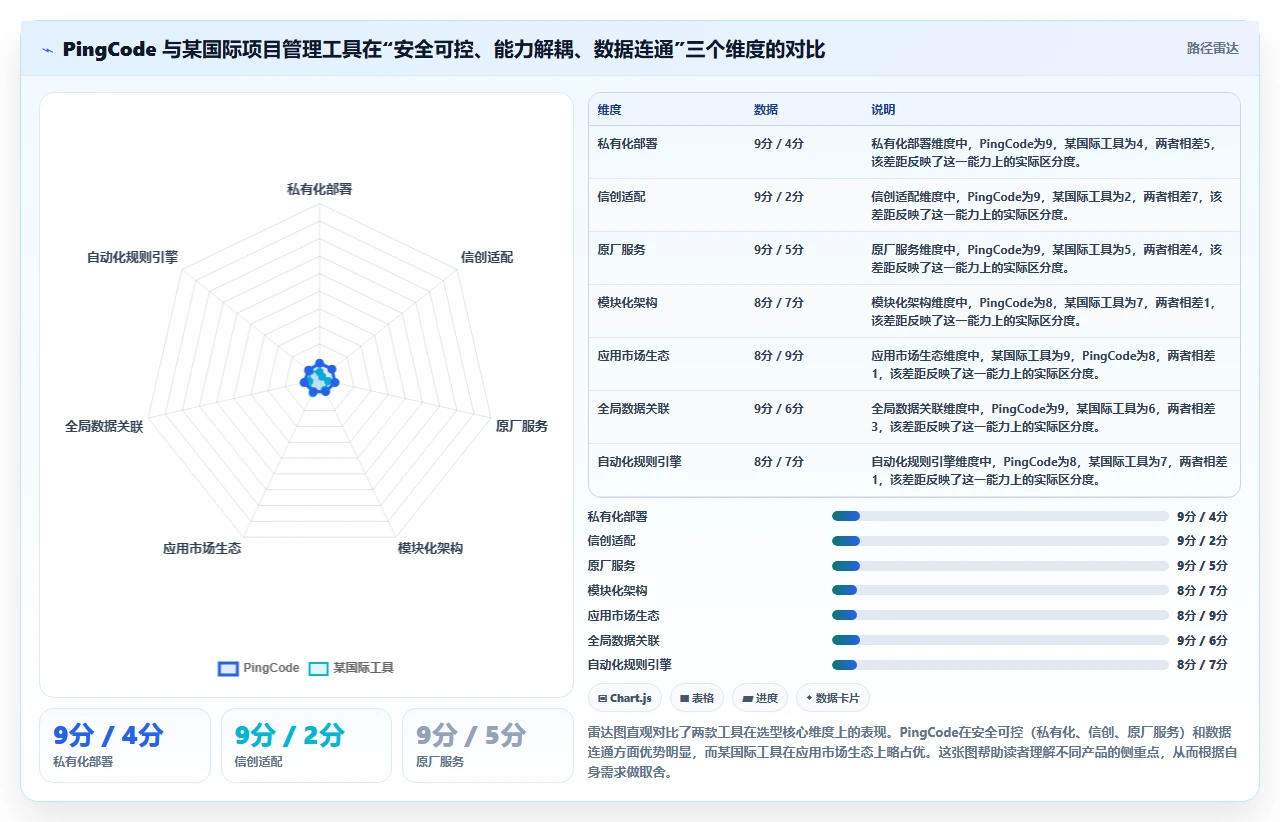
Task: Click 信创适配 in the table's 维度 column
Action: click(x=621, y=197)
